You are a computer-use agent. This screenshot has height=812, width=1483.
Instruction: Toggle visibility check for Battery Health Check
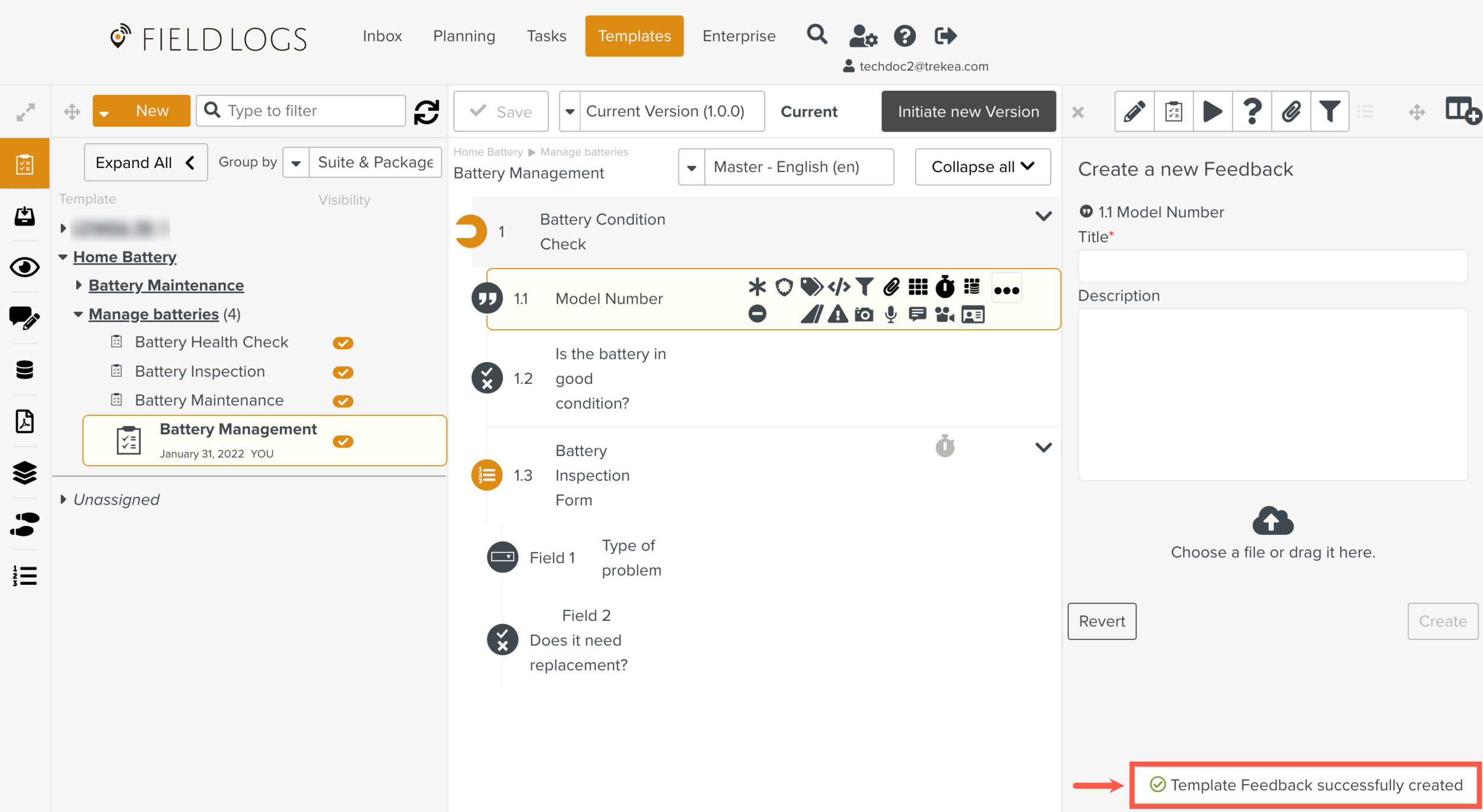point(343,343)
